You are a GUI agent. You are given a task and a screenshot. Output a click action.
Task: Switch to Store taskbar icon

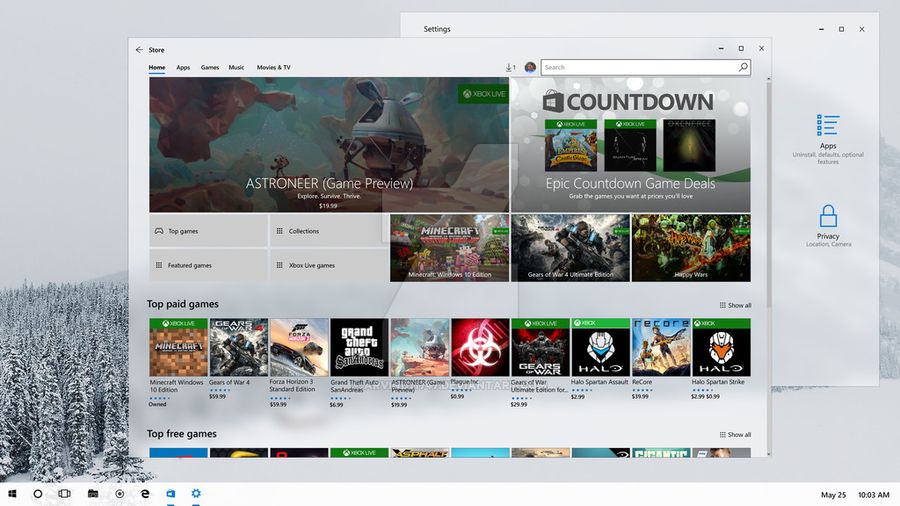(x=170, y=493)
